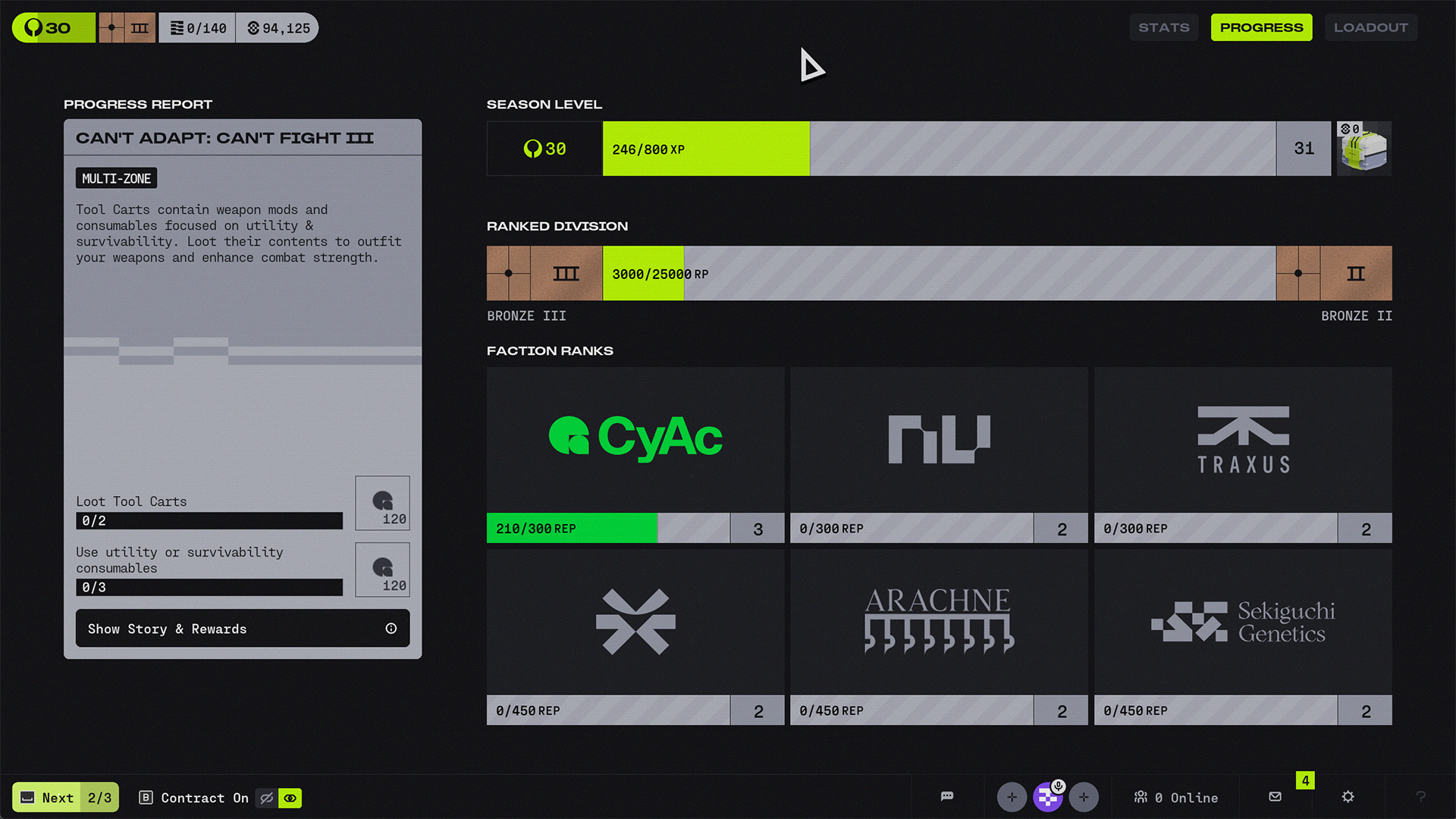The width and height of the screenshot is (1456, 819).
Task: Add a squad member via the left plus slot
Action: [1012, 797]
